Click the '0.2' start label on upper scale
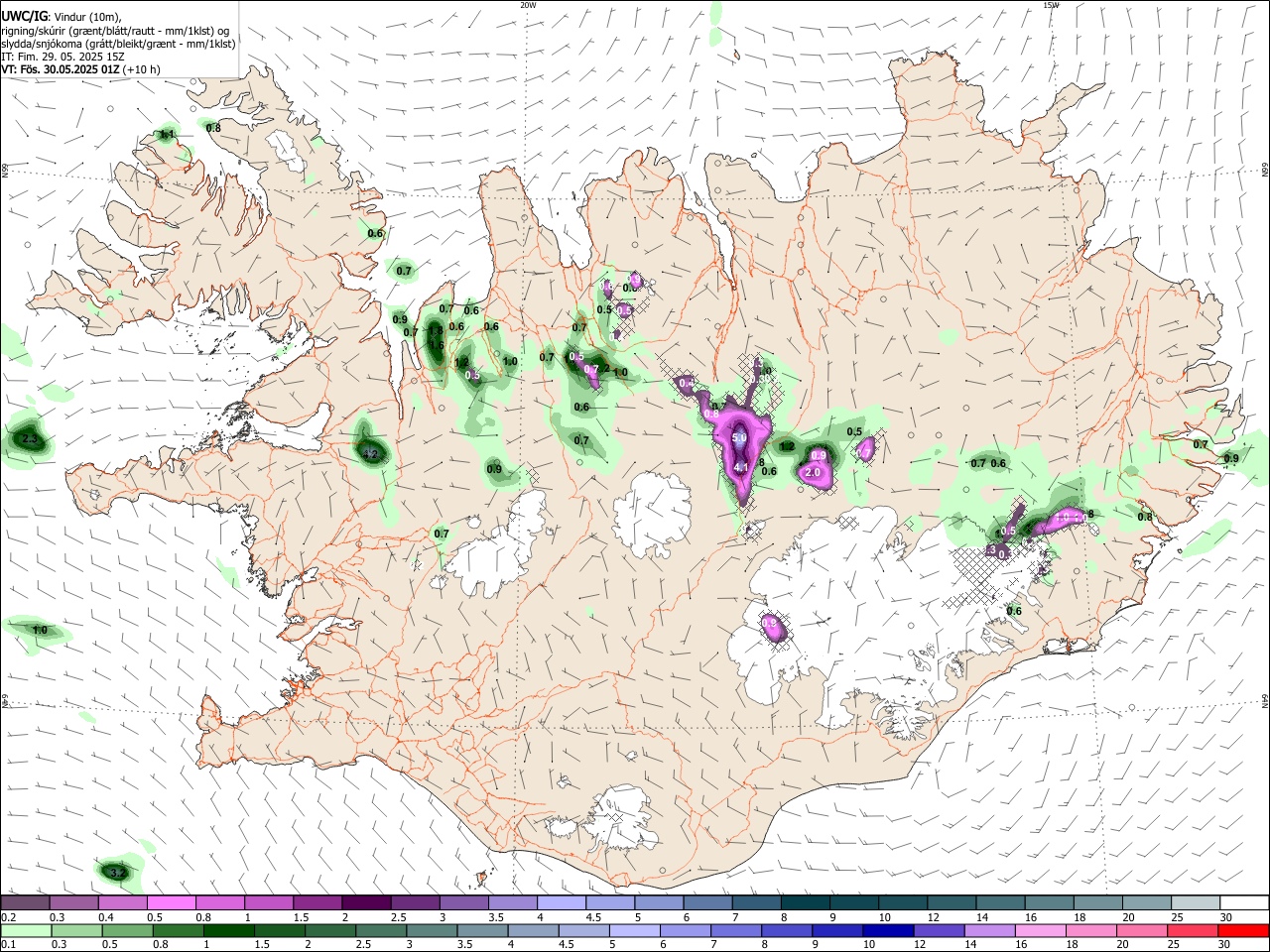Screen dimensions: 1270x952 [7, 917]
